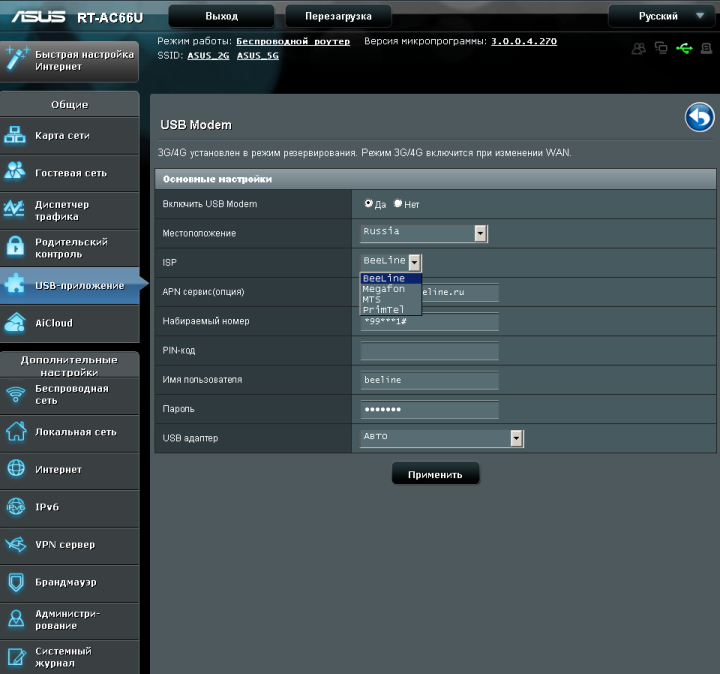
Task: Click the connected clients status icon
Action: coord(639,48)
